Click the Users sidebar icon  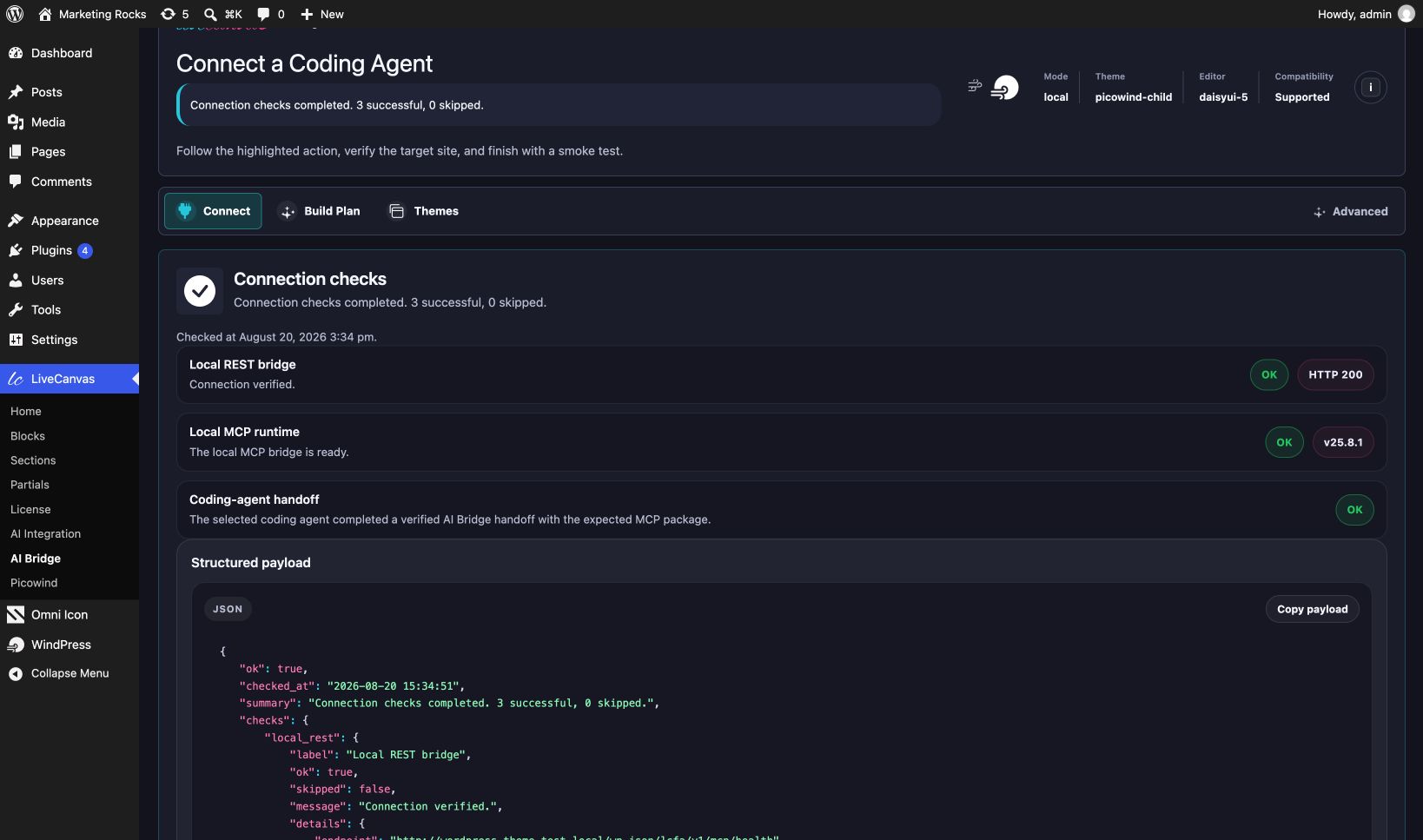16,281
